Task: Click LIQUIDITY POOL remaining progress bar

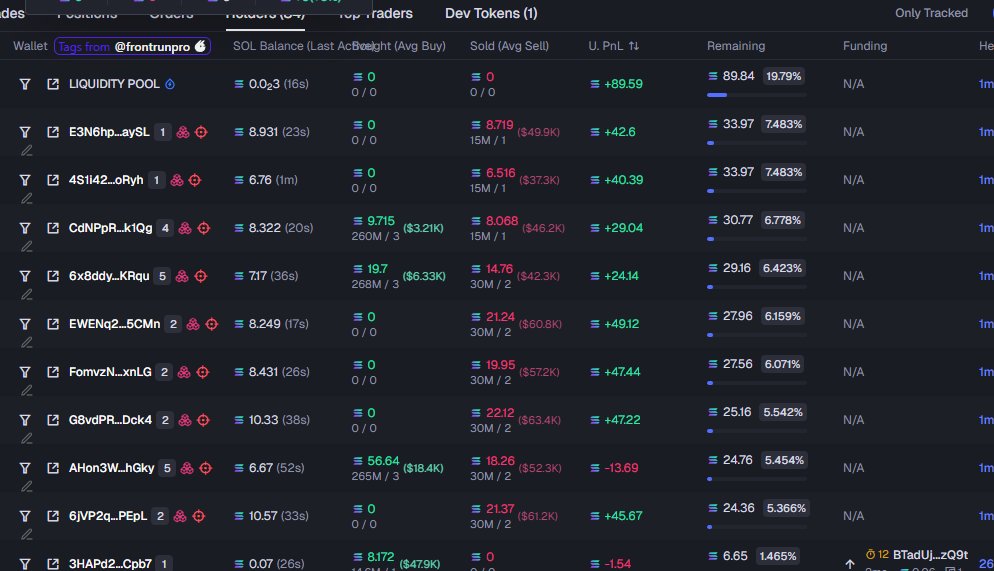Action: 757,95
